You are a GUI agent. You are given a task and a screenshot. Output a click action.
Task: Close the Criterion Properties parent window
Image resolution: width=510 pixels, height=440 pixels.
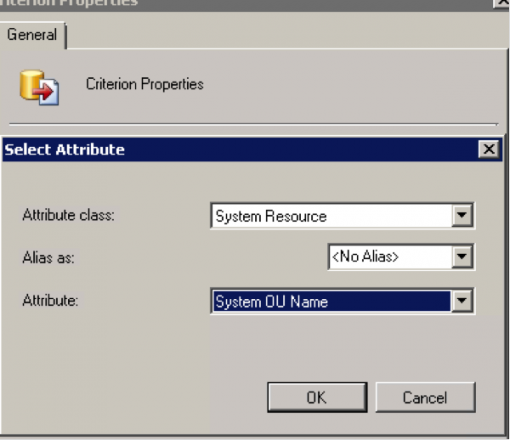pyautogui.click(x=501, y=3)
